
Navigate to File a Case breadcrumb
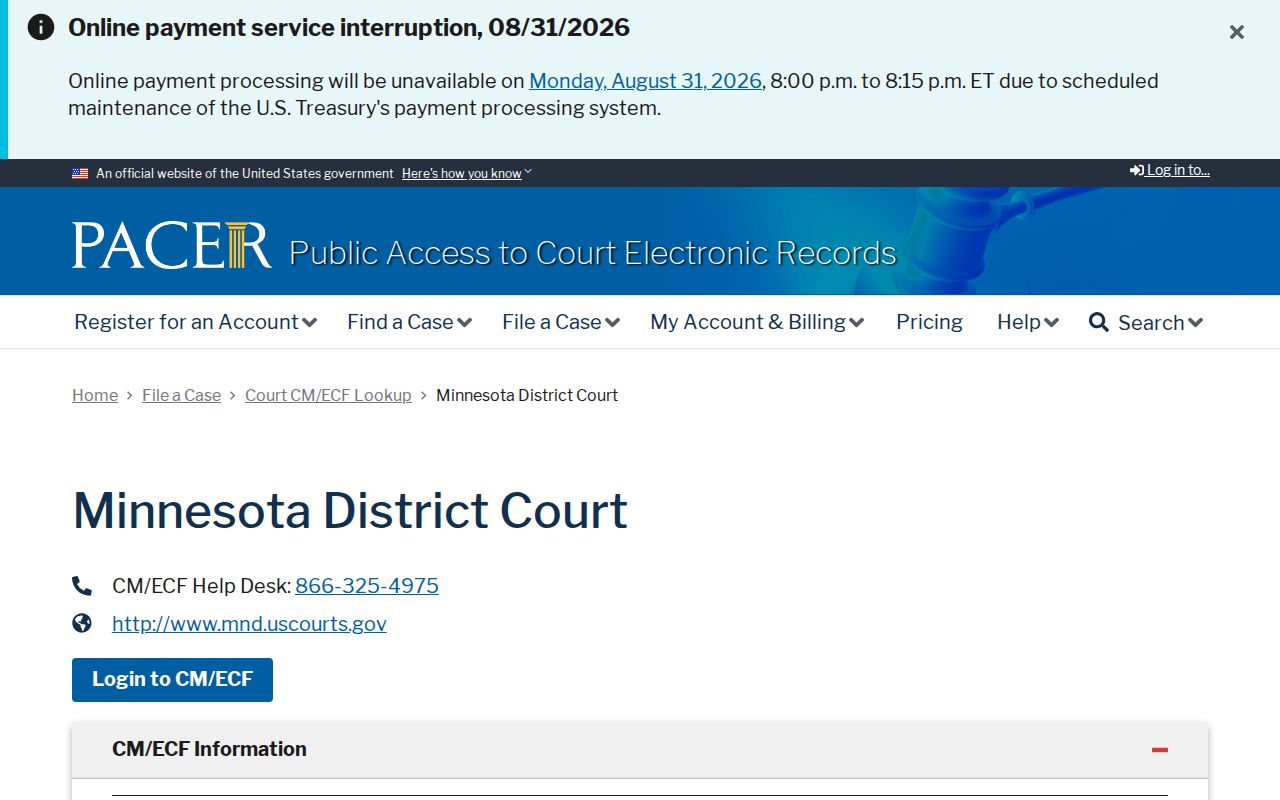click(x=181, y=395)
